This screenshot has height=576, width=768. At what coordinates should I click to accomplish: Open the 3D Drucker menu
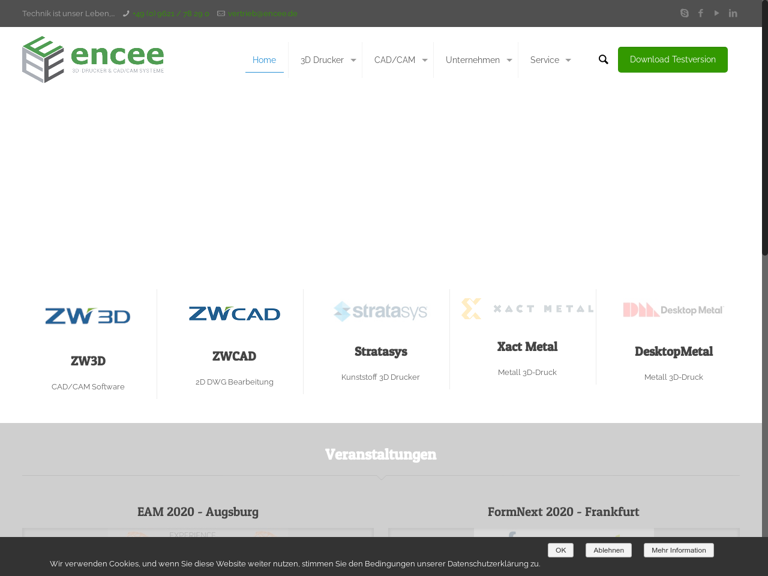[x=322, y=60]
